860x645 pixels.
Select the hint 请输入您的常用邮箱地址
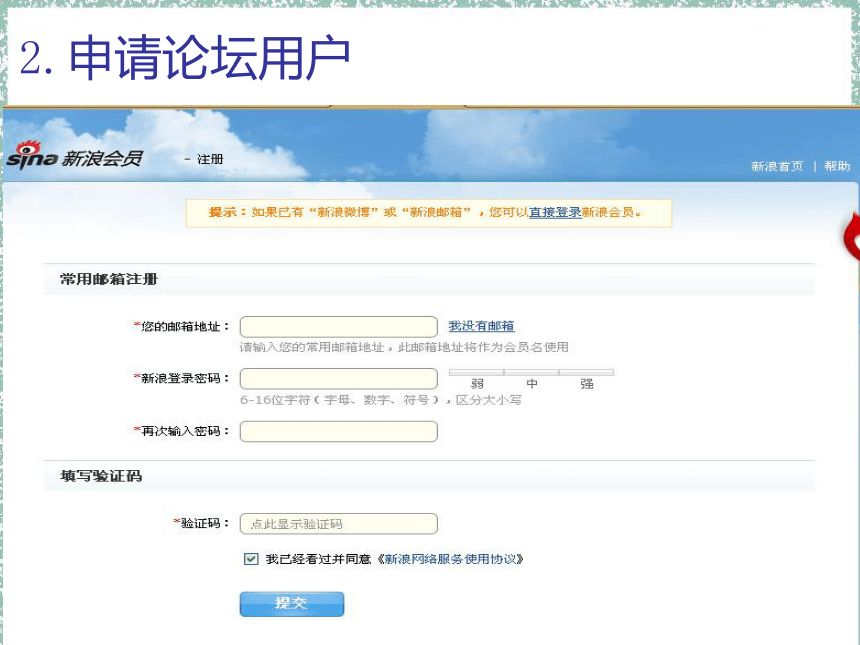click(x=312, y=347)
